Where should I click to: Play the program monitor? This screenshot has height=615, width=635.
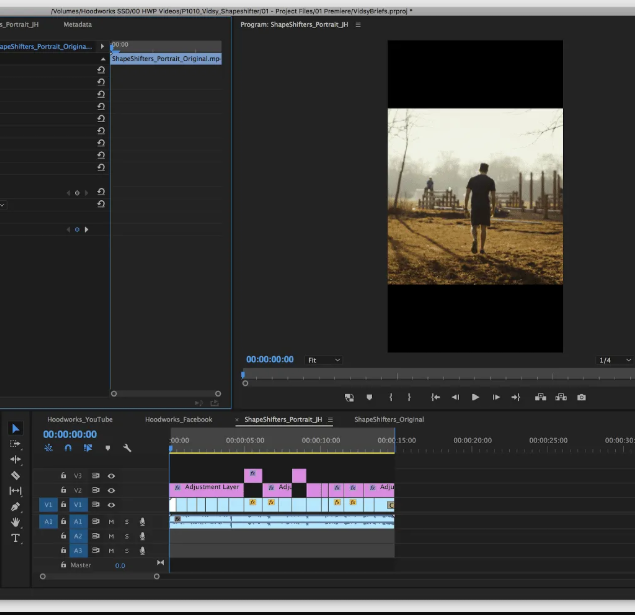click(475, 397)
